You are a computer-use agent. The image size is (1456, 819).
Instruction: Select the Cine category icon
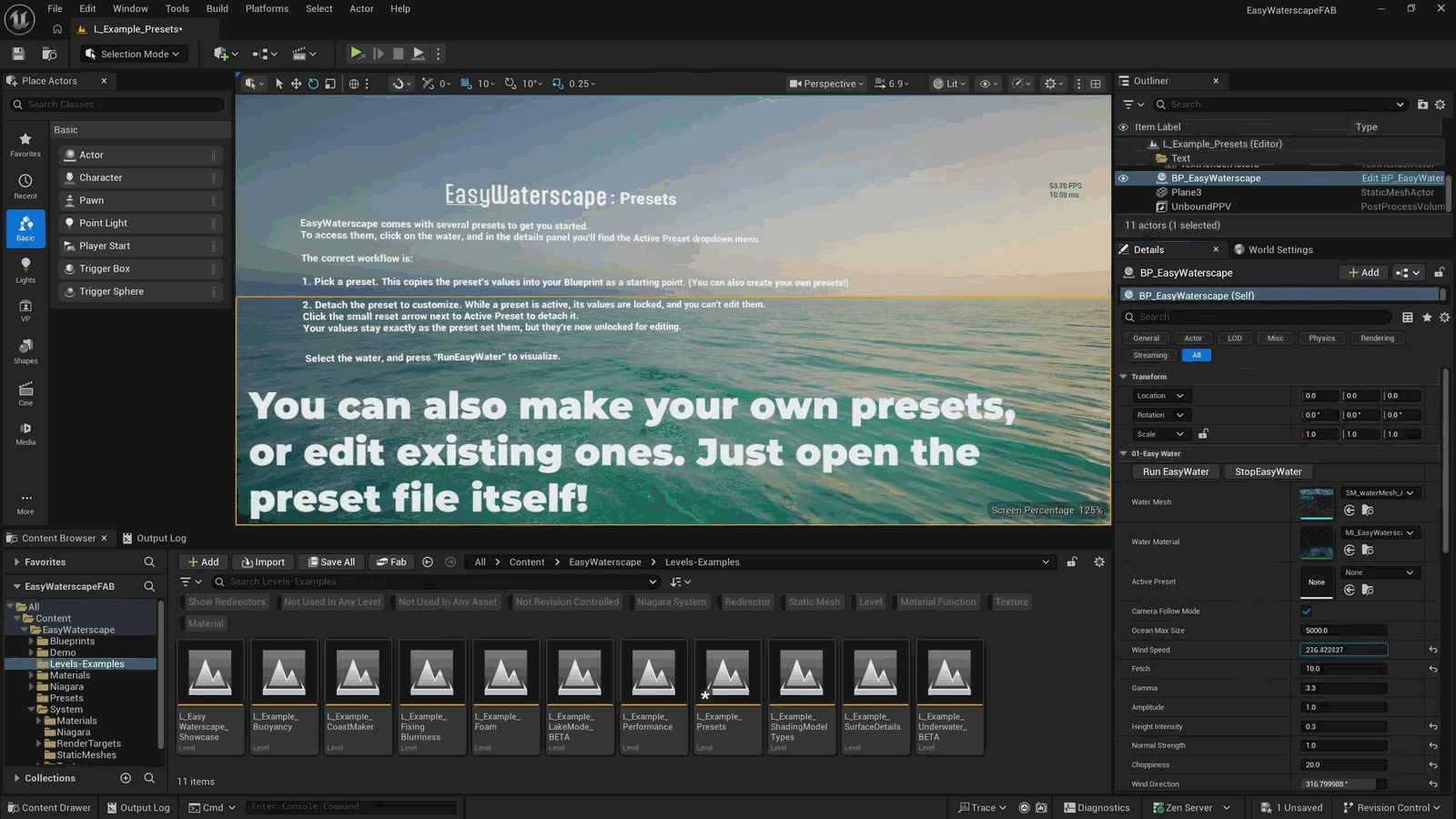click(25, 393)
